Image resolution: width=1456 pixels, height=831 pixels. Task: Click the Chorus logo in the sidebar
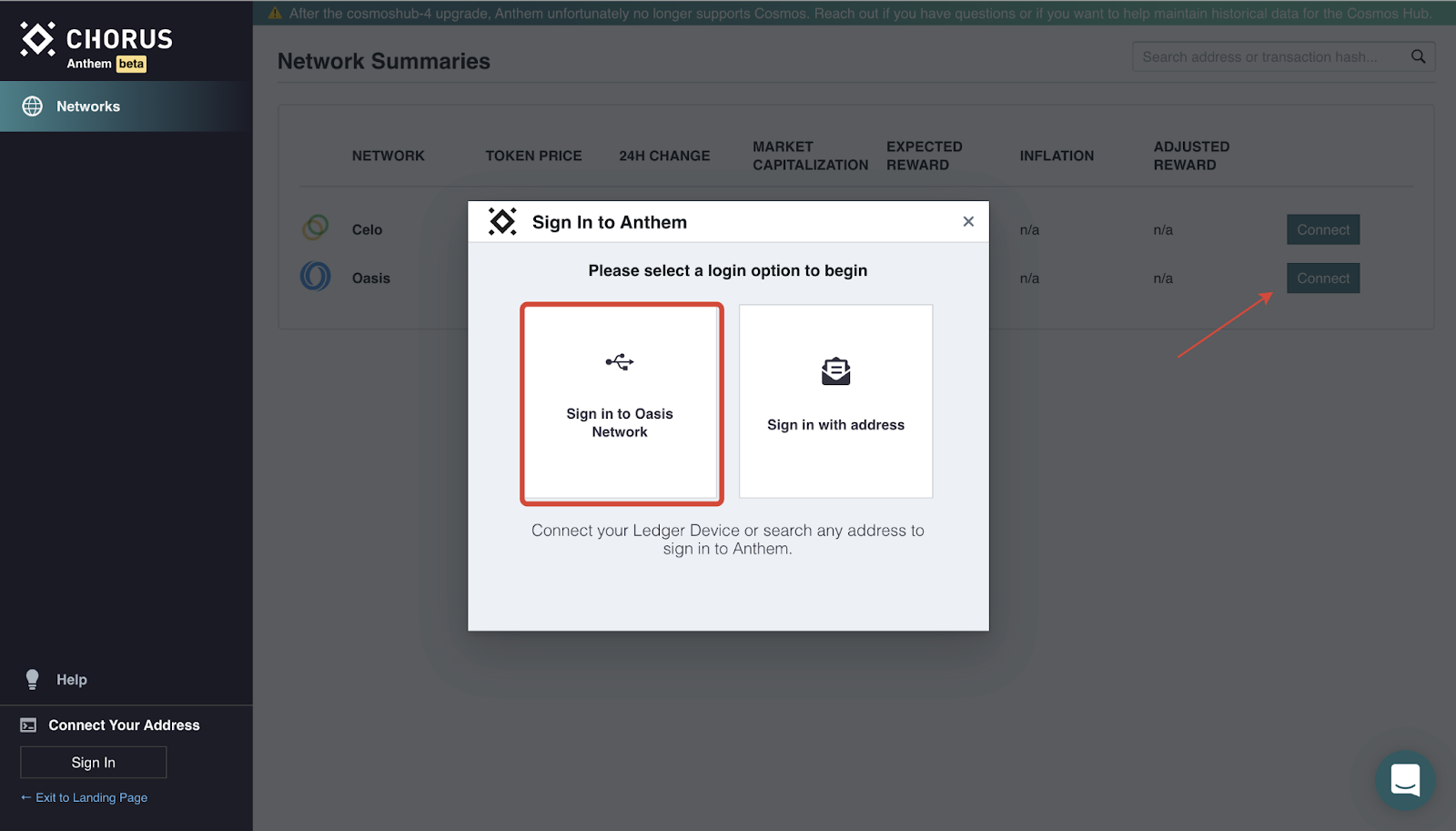click(96, 46)
